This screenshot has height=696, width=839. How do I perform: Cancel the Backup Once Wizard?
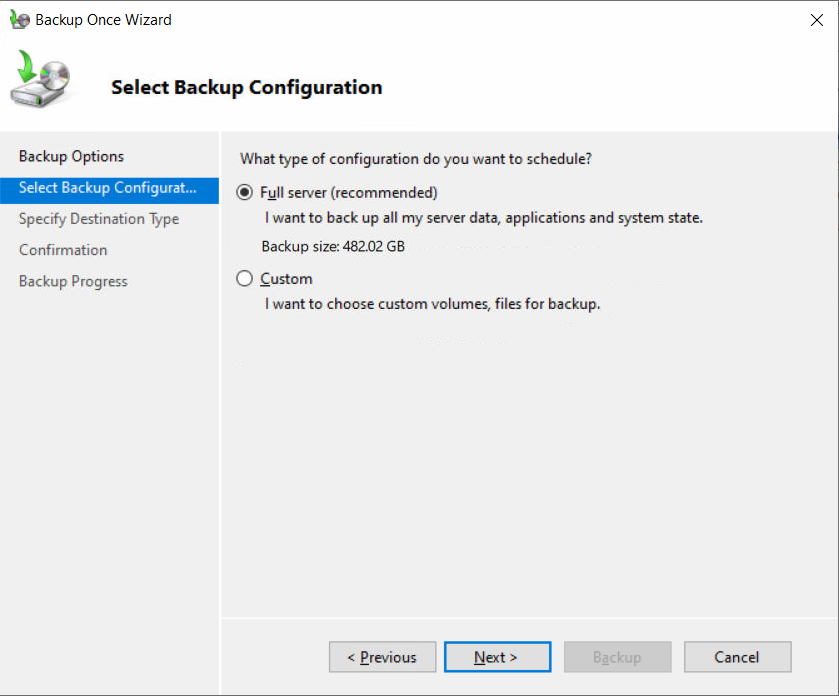[737, 657]
